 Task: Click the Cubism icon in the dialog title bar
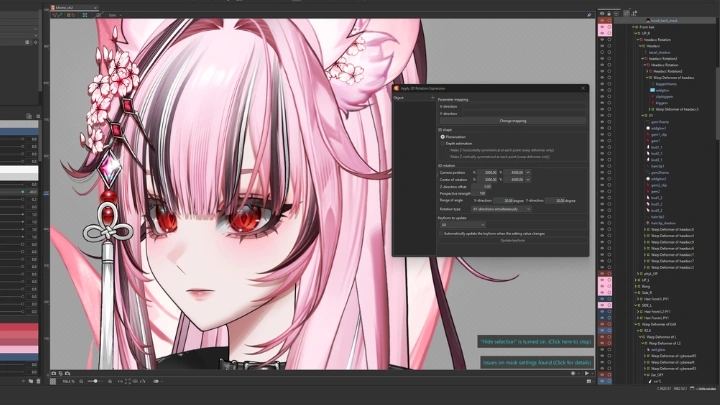(x=396, y=88)
